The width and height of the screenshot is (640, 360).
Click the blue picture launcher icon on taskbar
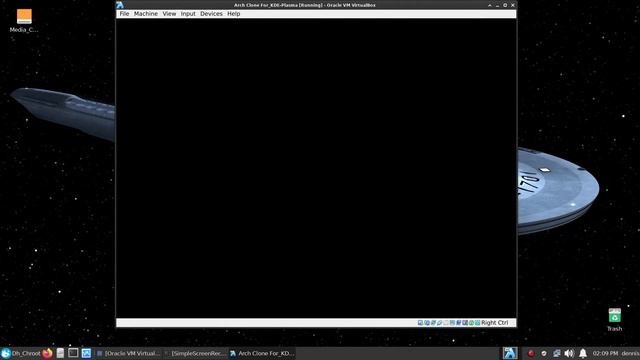point(86,353)
